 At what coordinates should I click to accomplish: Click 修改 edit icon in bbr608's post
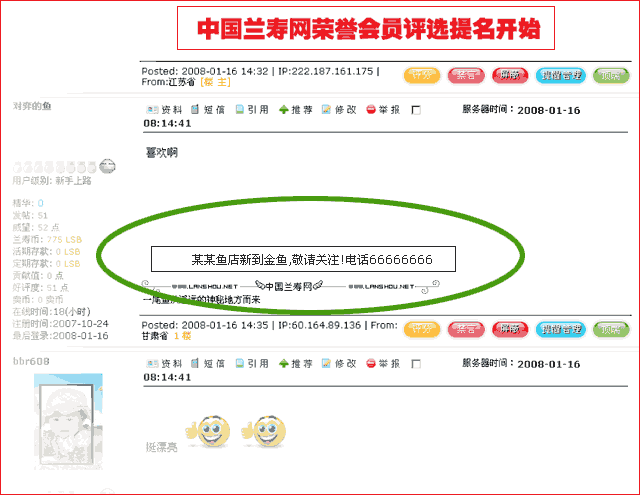point(326,363)
